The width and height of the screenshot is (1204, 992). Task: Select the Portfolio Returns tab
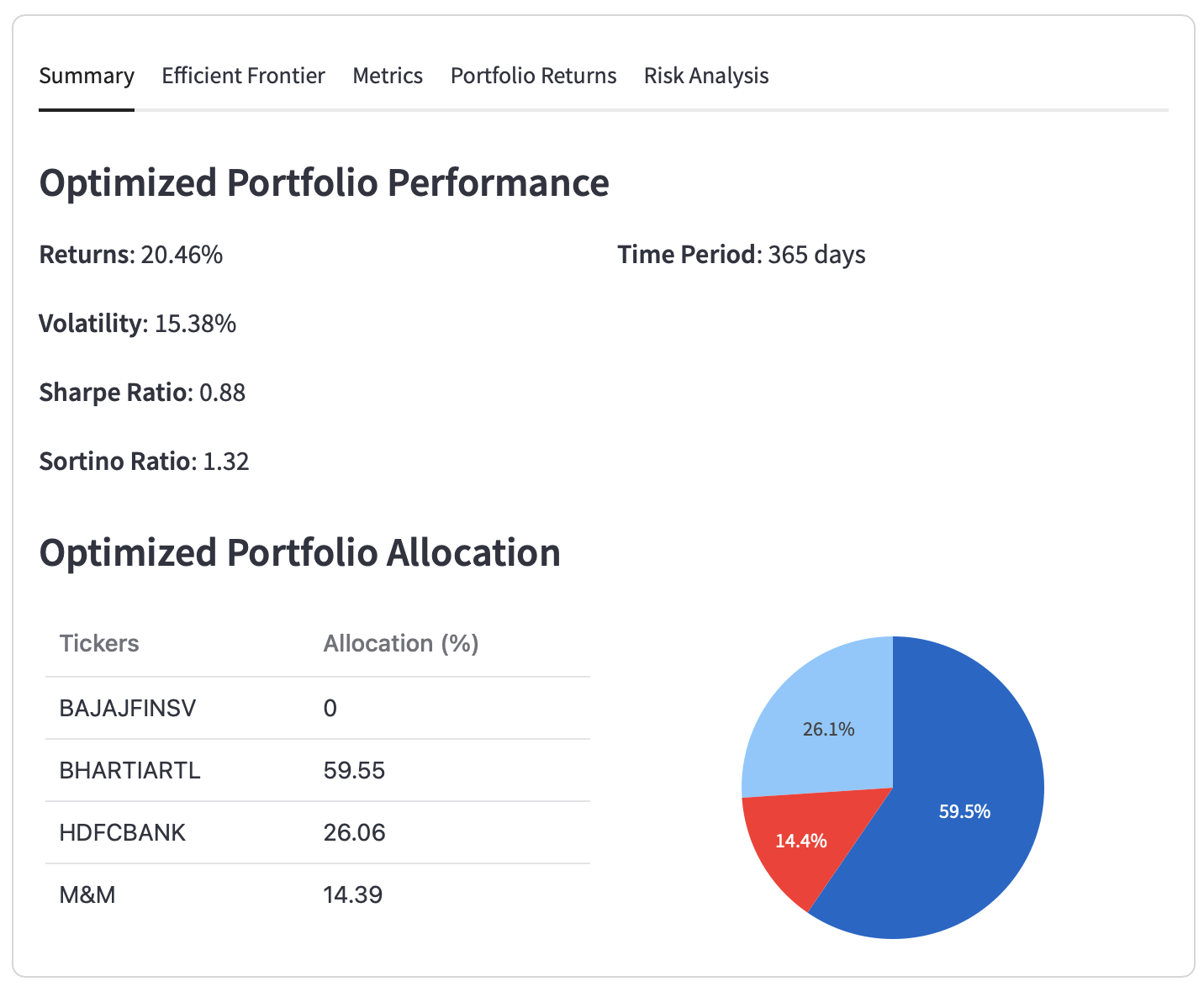pyautogui.click(x=533, y=76)
